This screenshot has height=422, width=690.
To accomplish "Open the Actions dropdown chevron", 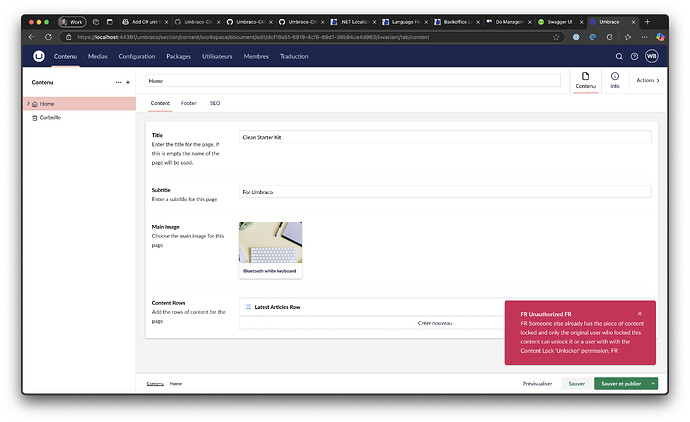I will (658, 81).
